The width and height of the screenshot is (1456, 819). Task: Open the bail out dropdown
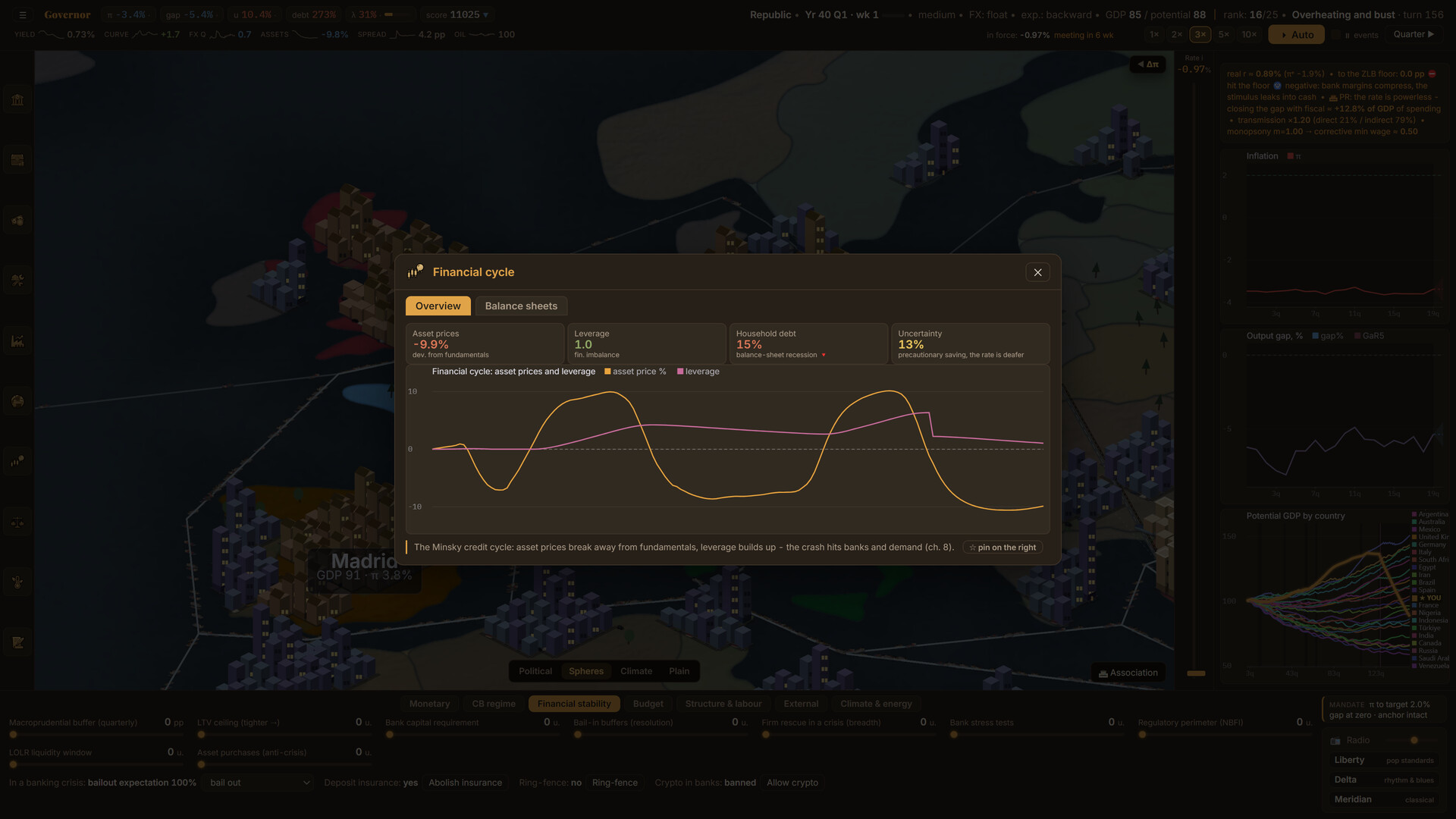(259, 783)
